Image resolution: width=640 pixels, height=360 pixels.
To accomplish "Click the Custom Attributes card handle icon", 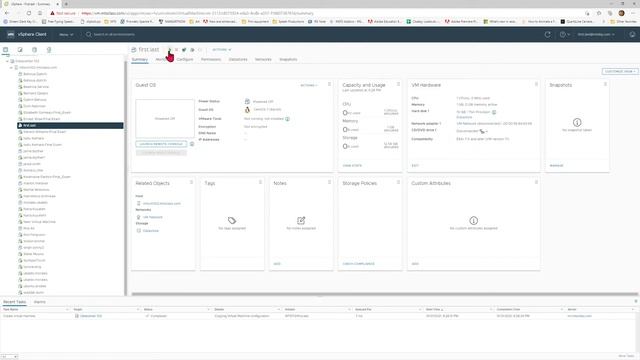I will [x=536, y=182].
